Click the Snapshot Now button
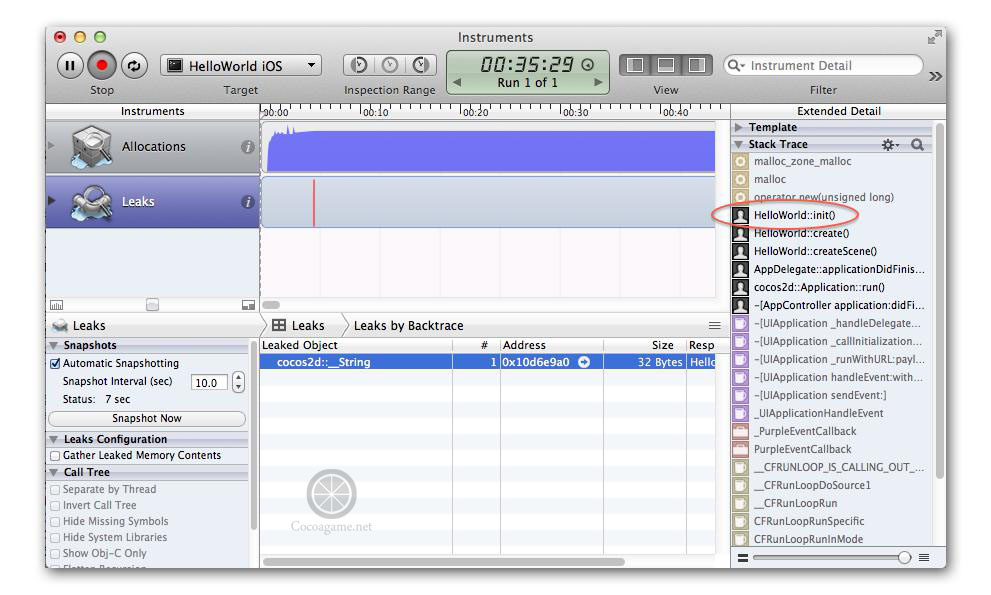 click(146, 419)
